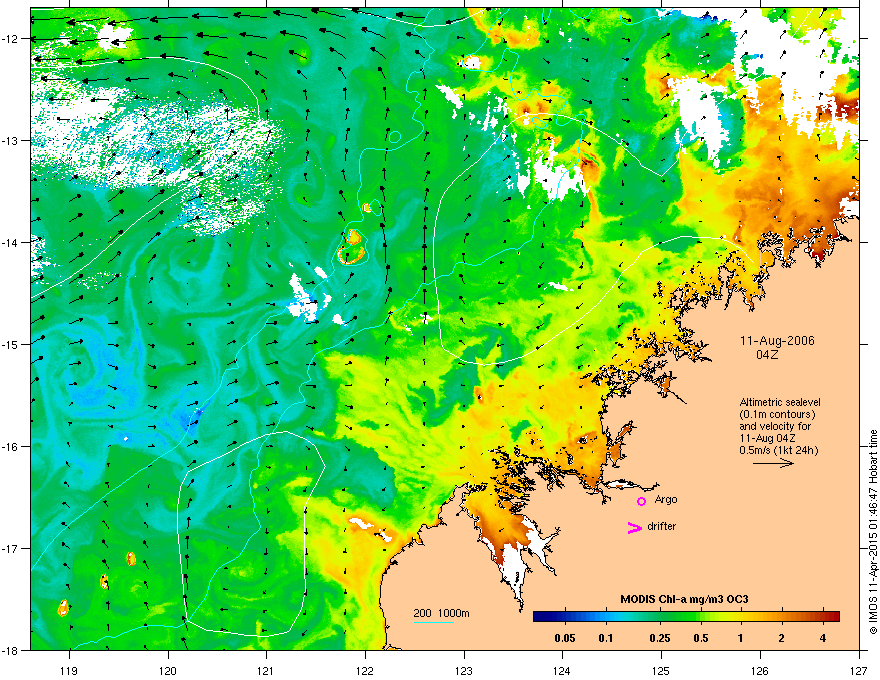
Task: Click the '11-Aug-2006' date label
Action: (777, 341)
